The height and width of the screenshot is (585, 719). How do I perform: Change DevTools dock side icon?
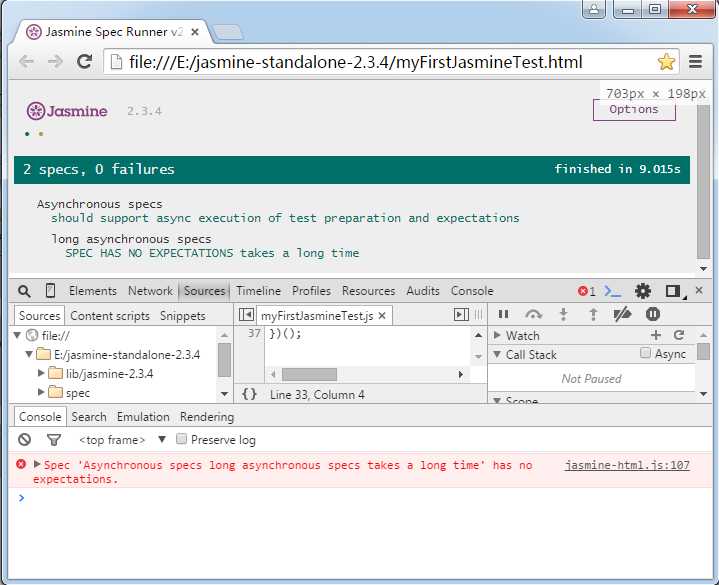click(x=673, y=291)
